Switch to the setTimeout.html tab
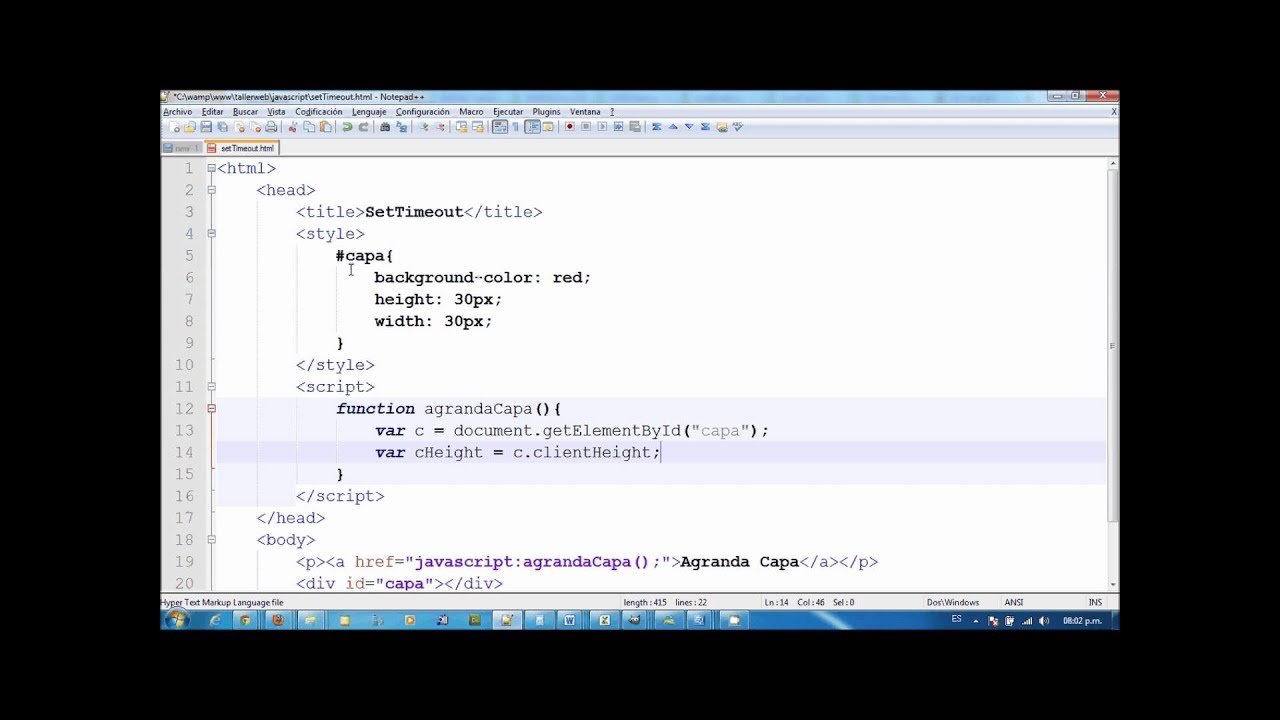This screenshot has width=1280, height=720. 241,148
